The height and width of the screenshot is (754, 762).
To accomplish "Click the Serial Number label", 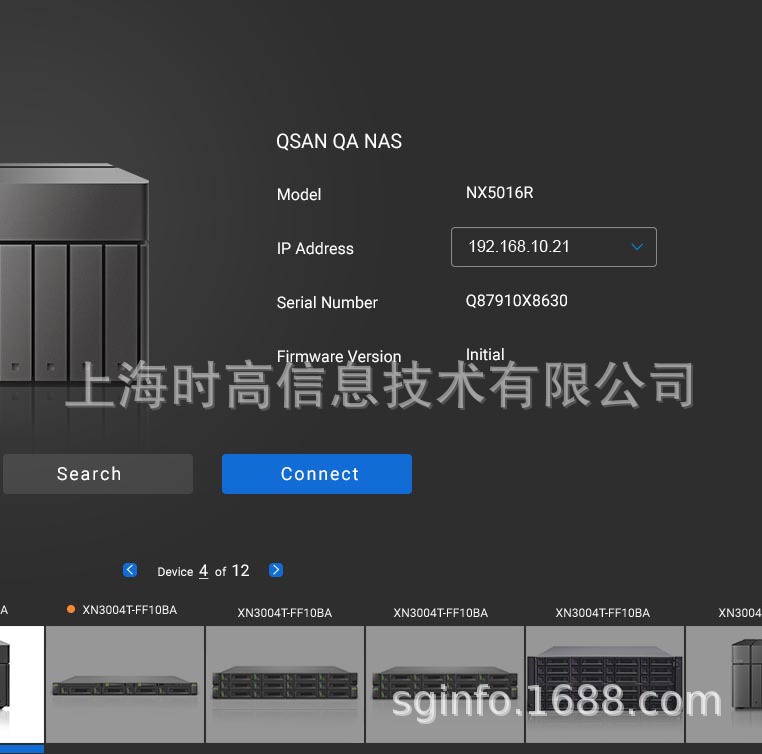I will [327, 303].
